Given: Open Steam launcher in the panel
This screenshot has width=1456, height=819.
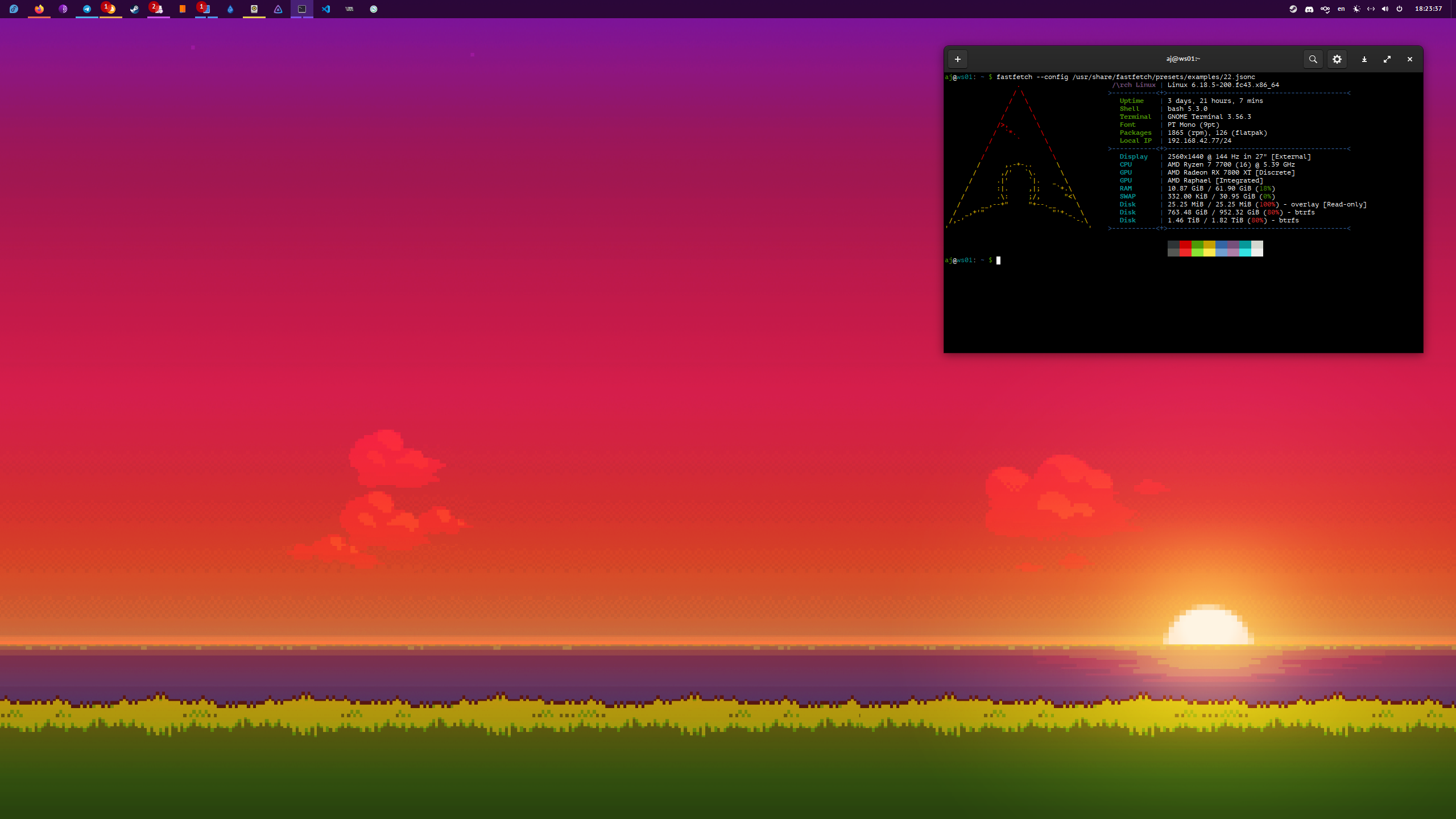Looking at the screenshot, I should pos(134,9).
